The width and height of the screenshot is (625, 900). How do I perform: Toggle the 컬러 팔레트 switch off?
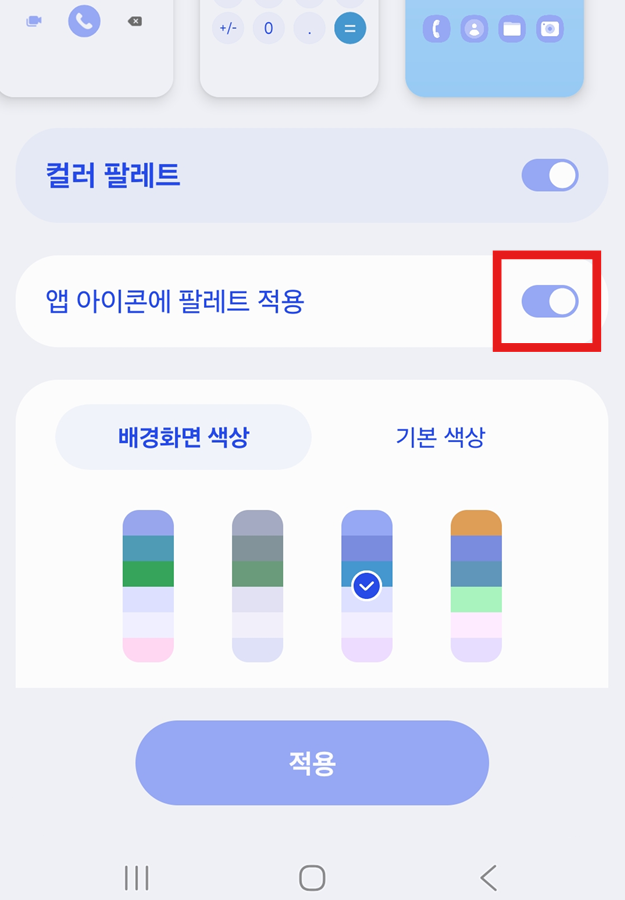click(x=549, y=175)
